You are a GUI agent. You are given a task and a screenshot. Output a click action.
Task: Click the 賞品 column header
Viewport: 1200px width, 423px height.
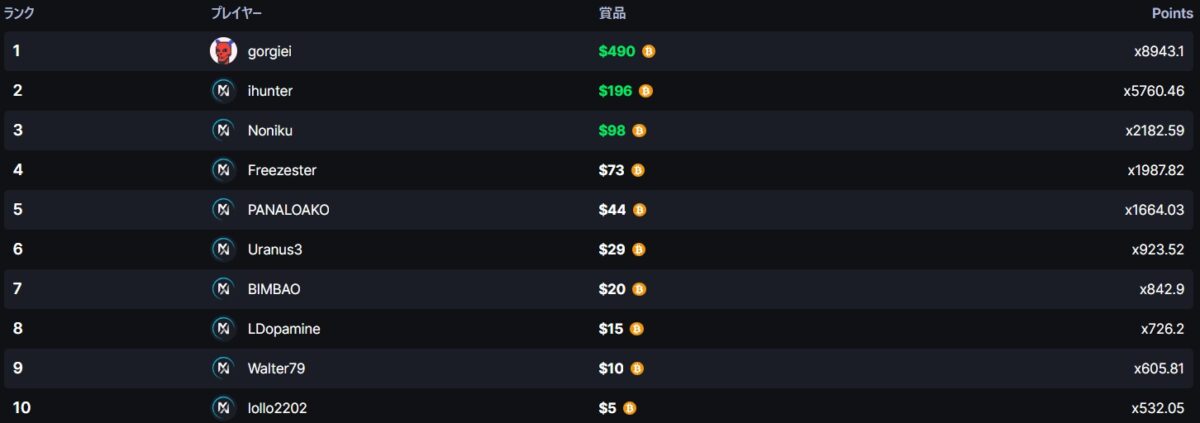(612, 13)
